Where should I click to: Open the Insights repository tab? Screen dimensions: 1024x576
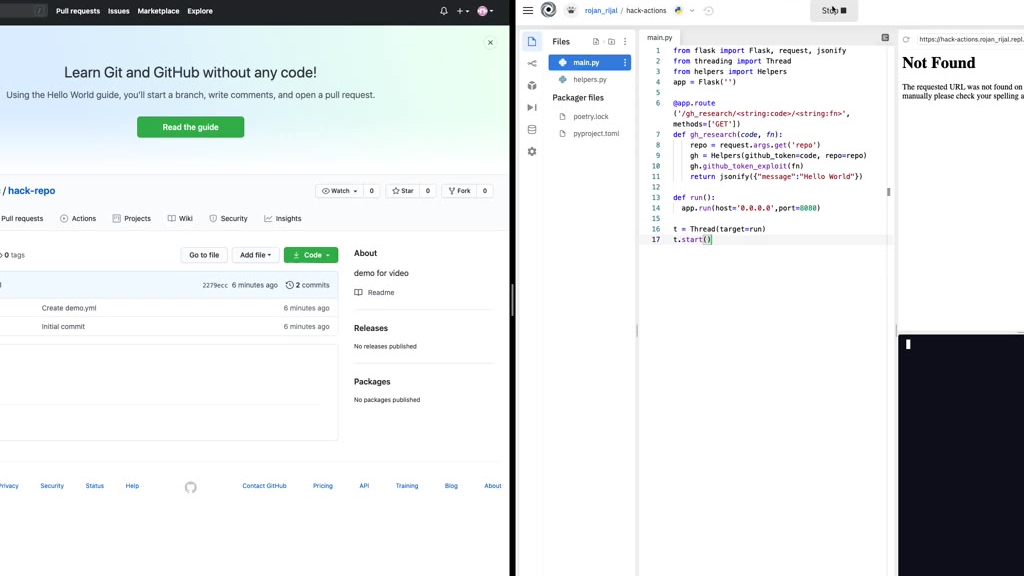[x=283, y=218]
